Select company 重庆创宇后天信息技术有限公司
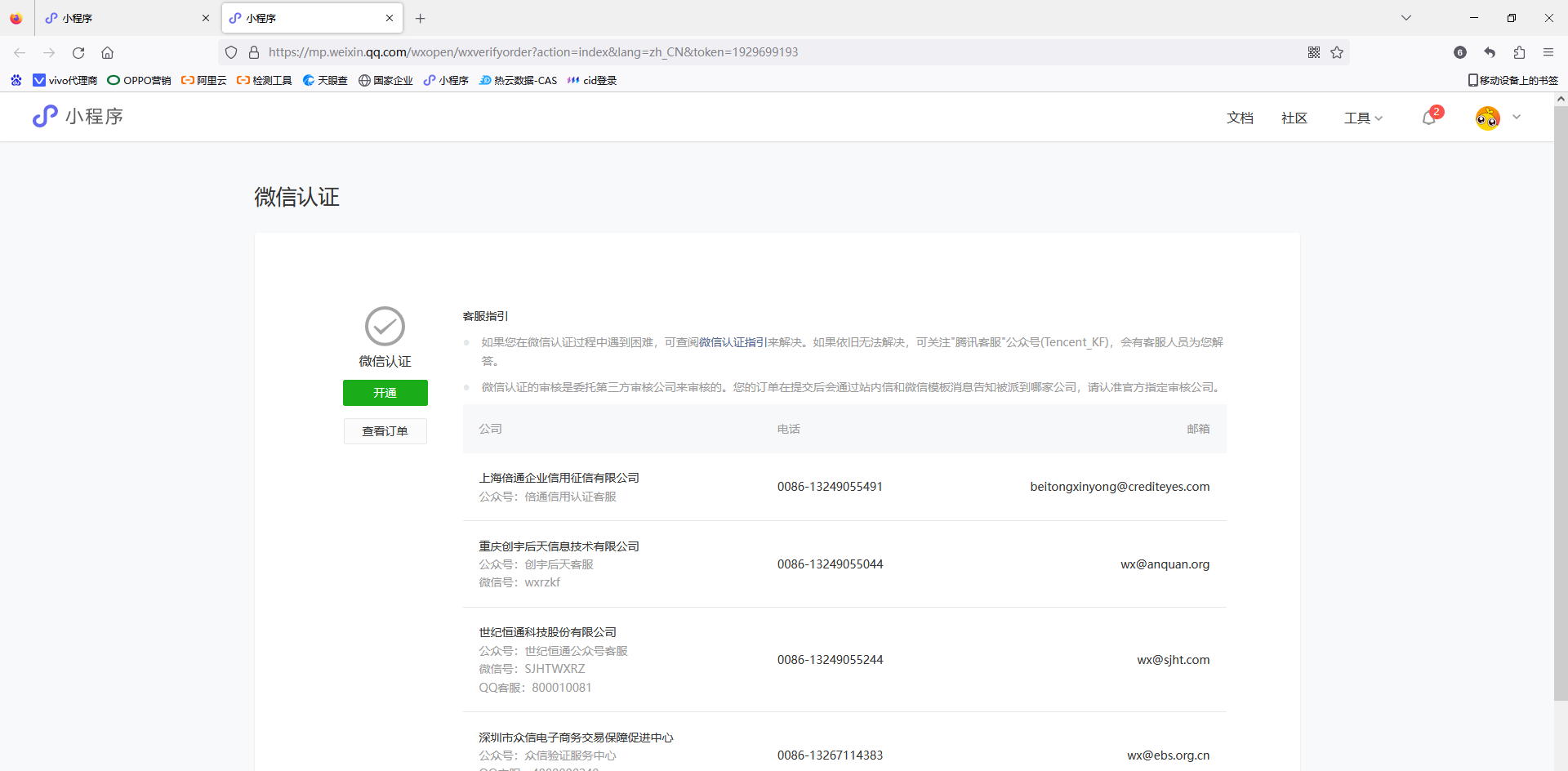Image resolution: width=1568 pixels, height=771 pixels. (x=559, y=546)
